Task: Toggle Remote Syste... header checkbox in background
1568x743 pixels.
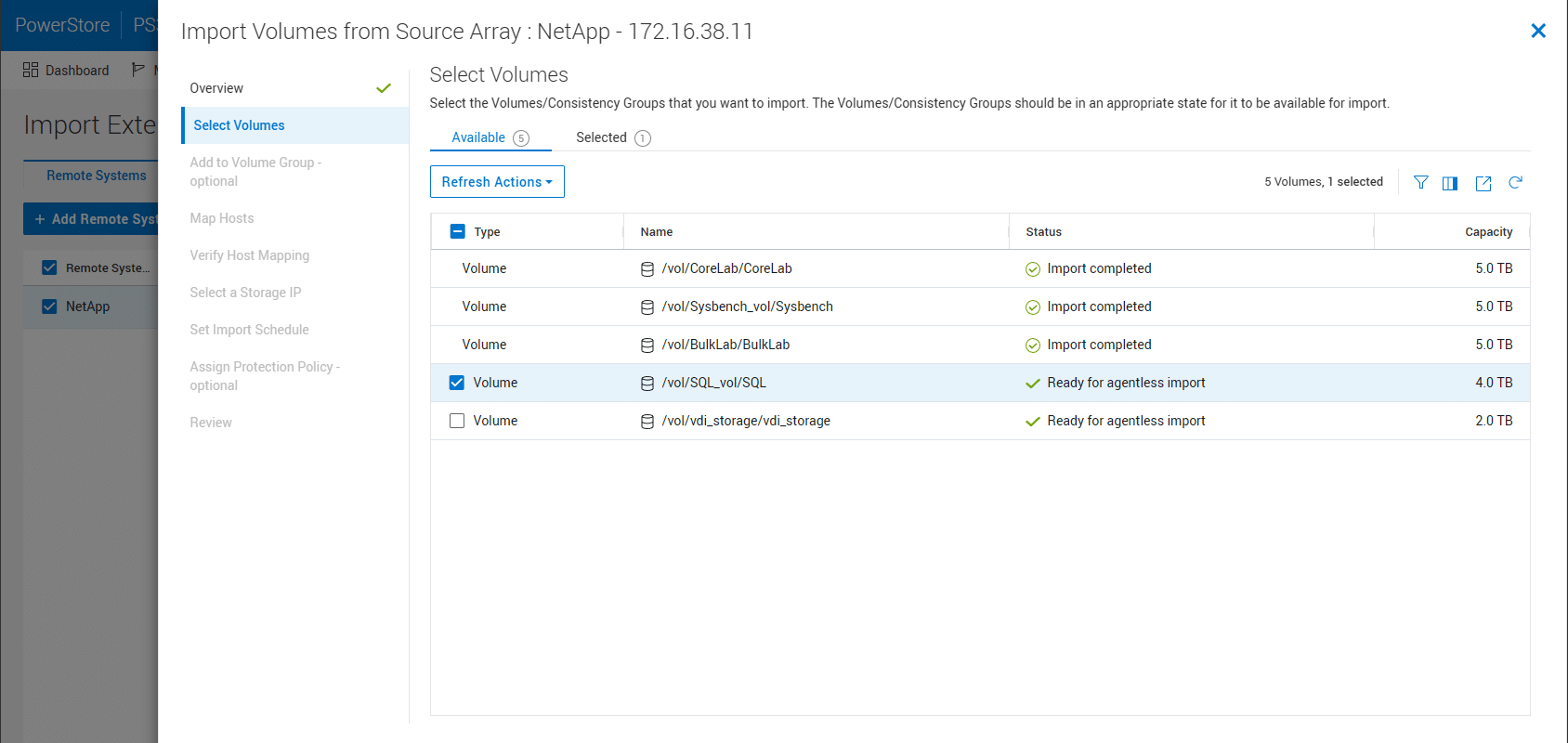Action: click(49, 267)
